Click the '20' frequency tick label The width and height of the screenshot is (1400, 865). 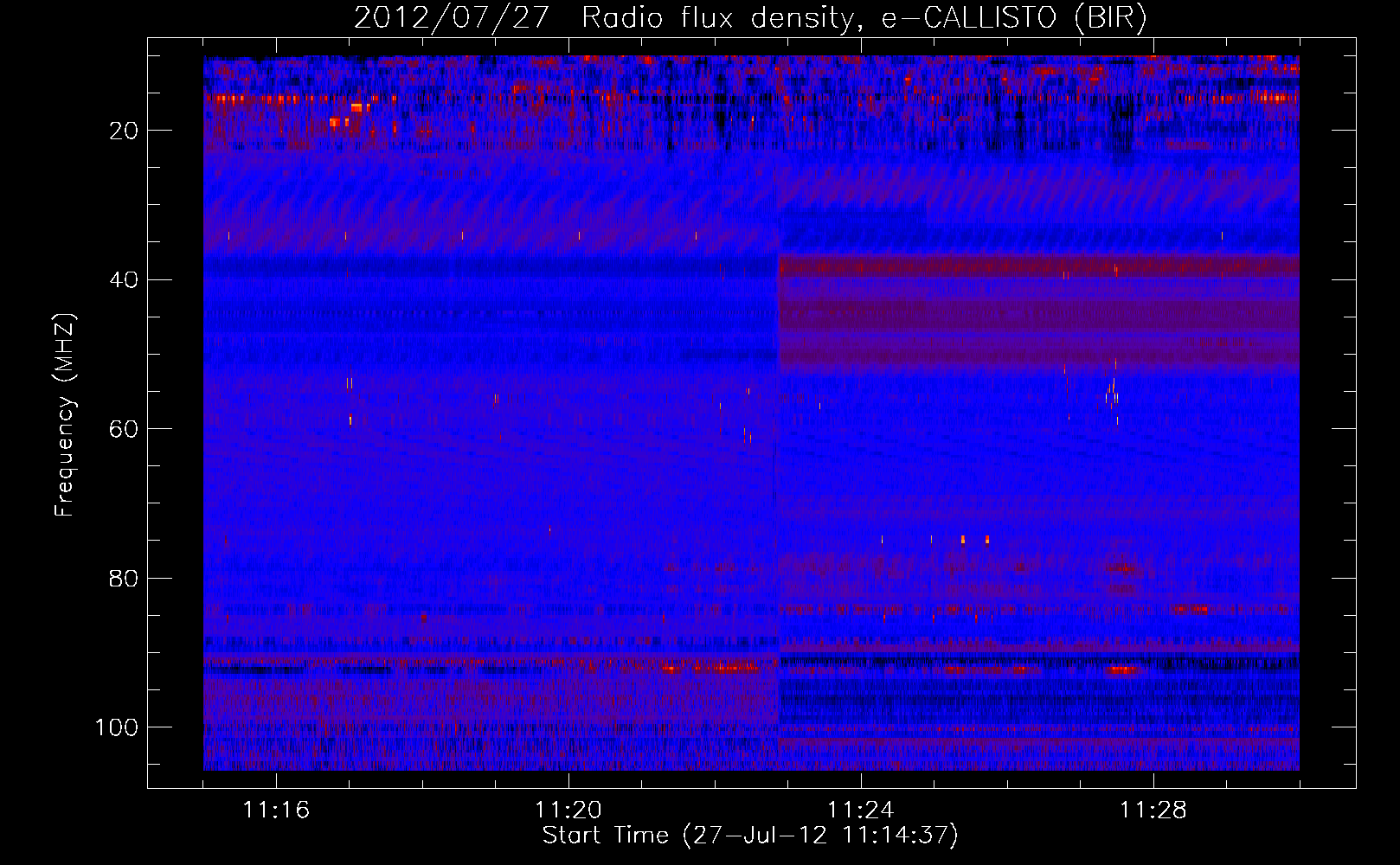[x=125, y=131]
